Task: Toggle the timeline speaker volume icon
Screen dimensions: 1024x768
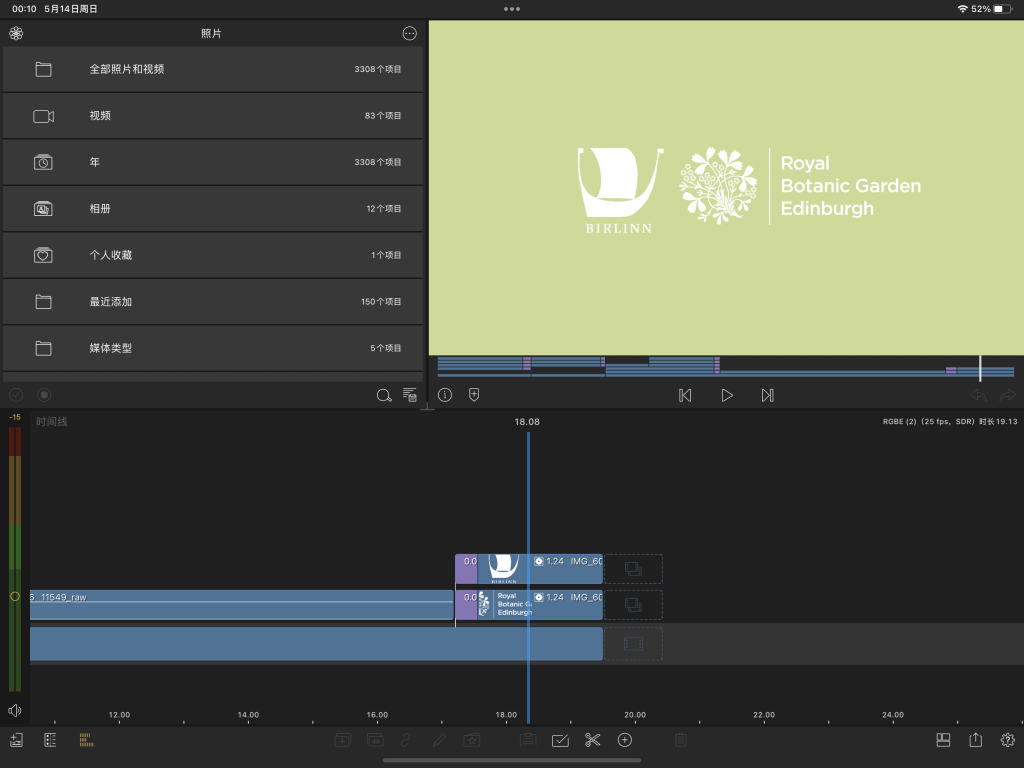Action: (15, 710)
